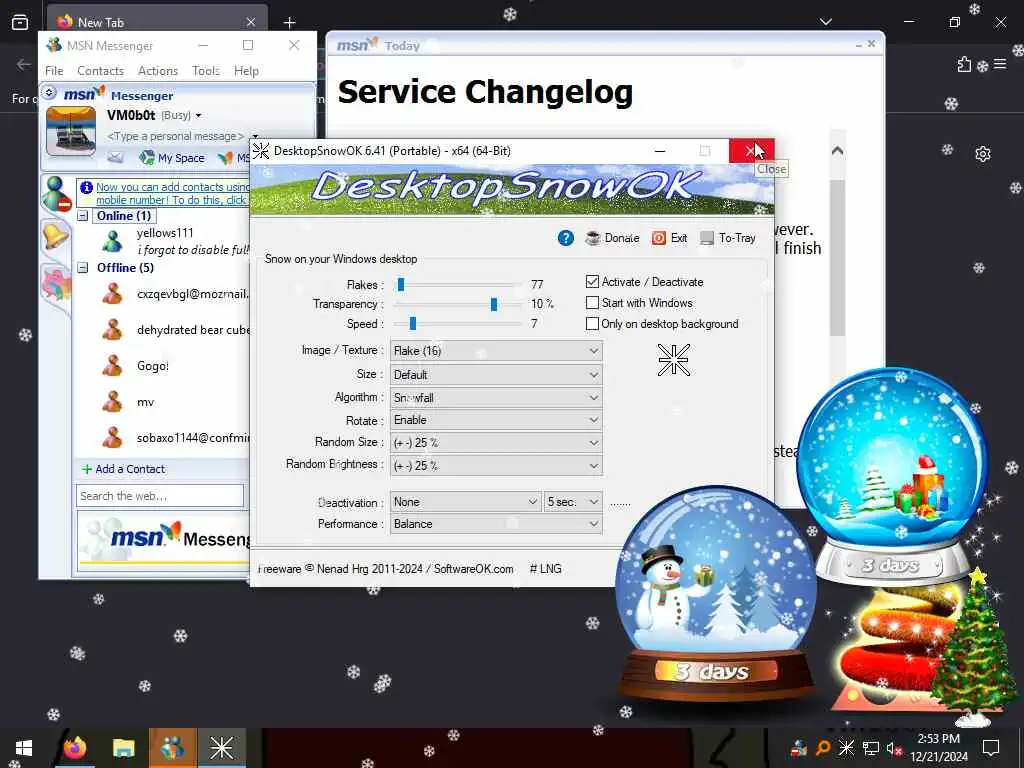Open the Random Brightness dropdown
This screenshot has width=1024, height=768.
[496, 466]
